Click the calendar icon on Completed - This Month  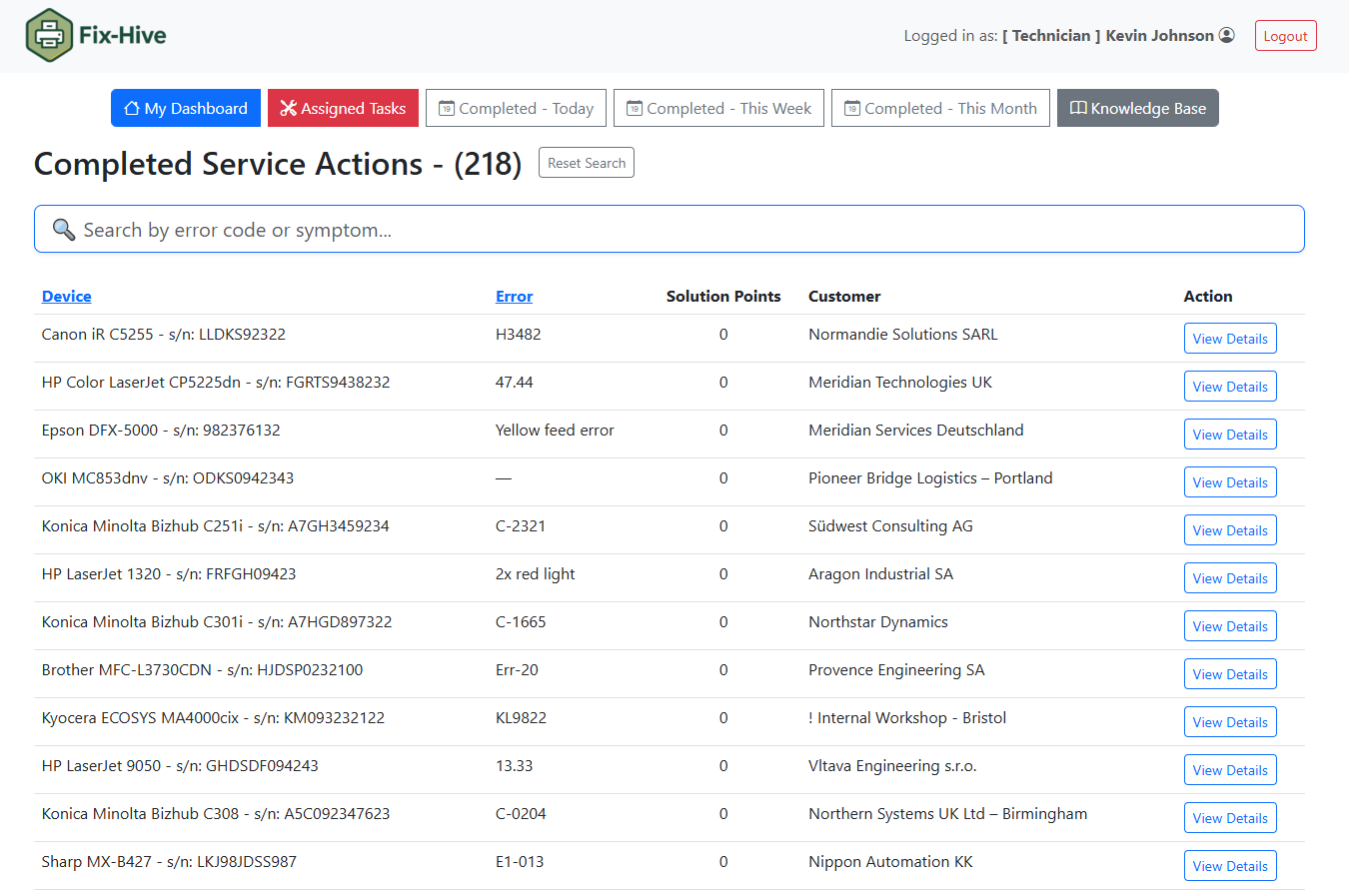pyautogui.click(x=852, y=108)
